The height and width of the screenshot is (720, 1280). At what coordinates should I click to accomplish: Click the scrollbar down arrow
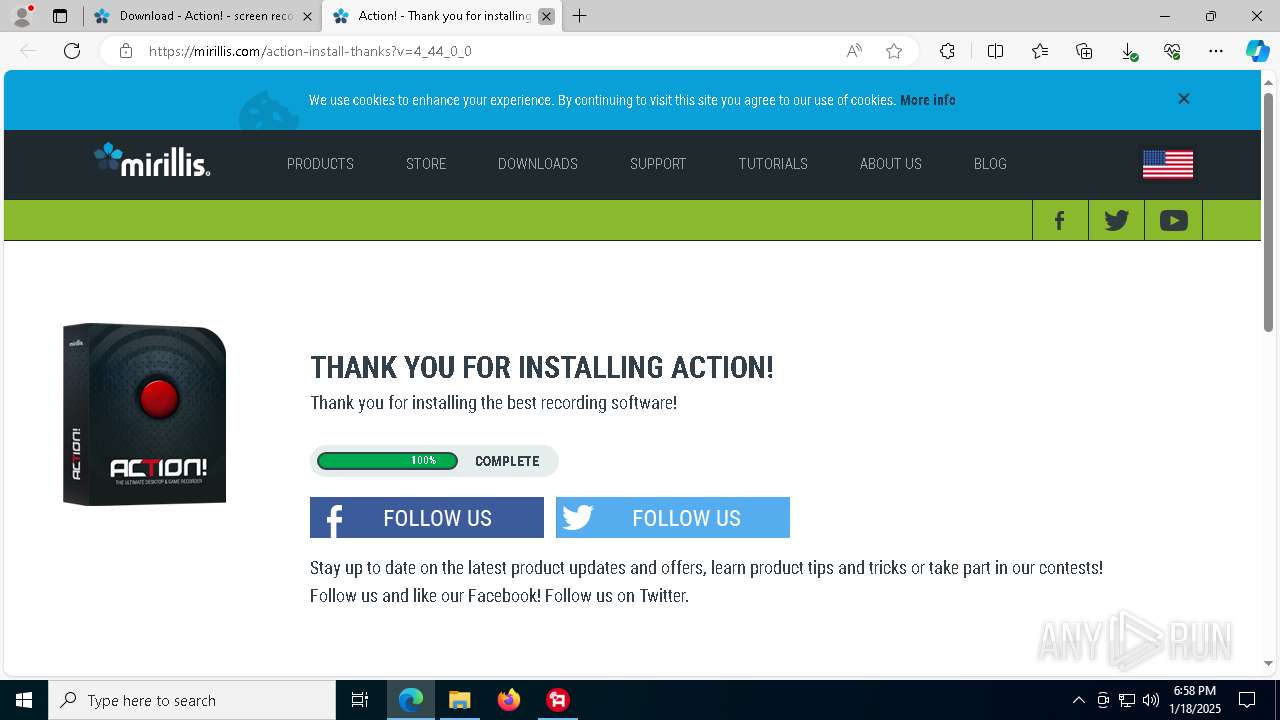click(x=1268, y=663)
